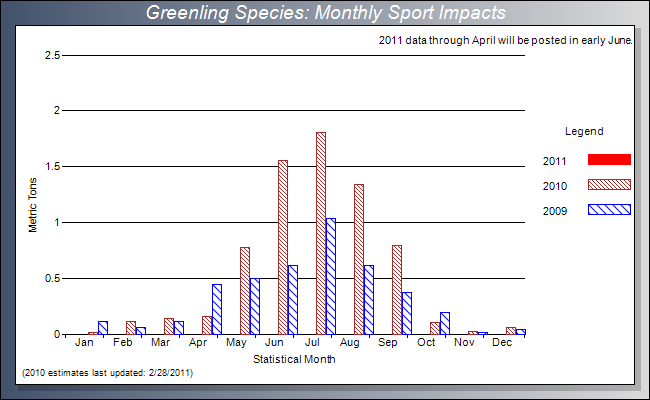
Task: Click the Statistical Month axis title
Action: [x=294, y=359]
